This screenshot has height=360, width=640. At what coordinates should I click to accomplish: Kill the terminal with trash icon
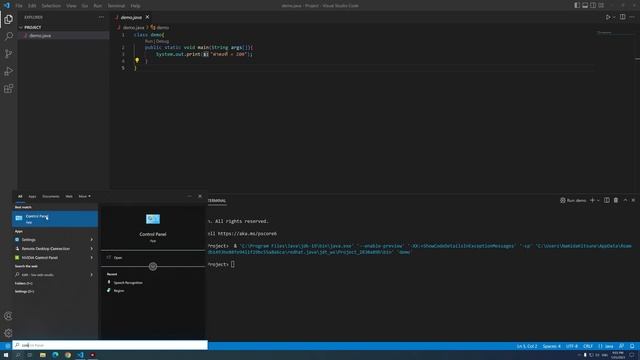click(616, 200)
